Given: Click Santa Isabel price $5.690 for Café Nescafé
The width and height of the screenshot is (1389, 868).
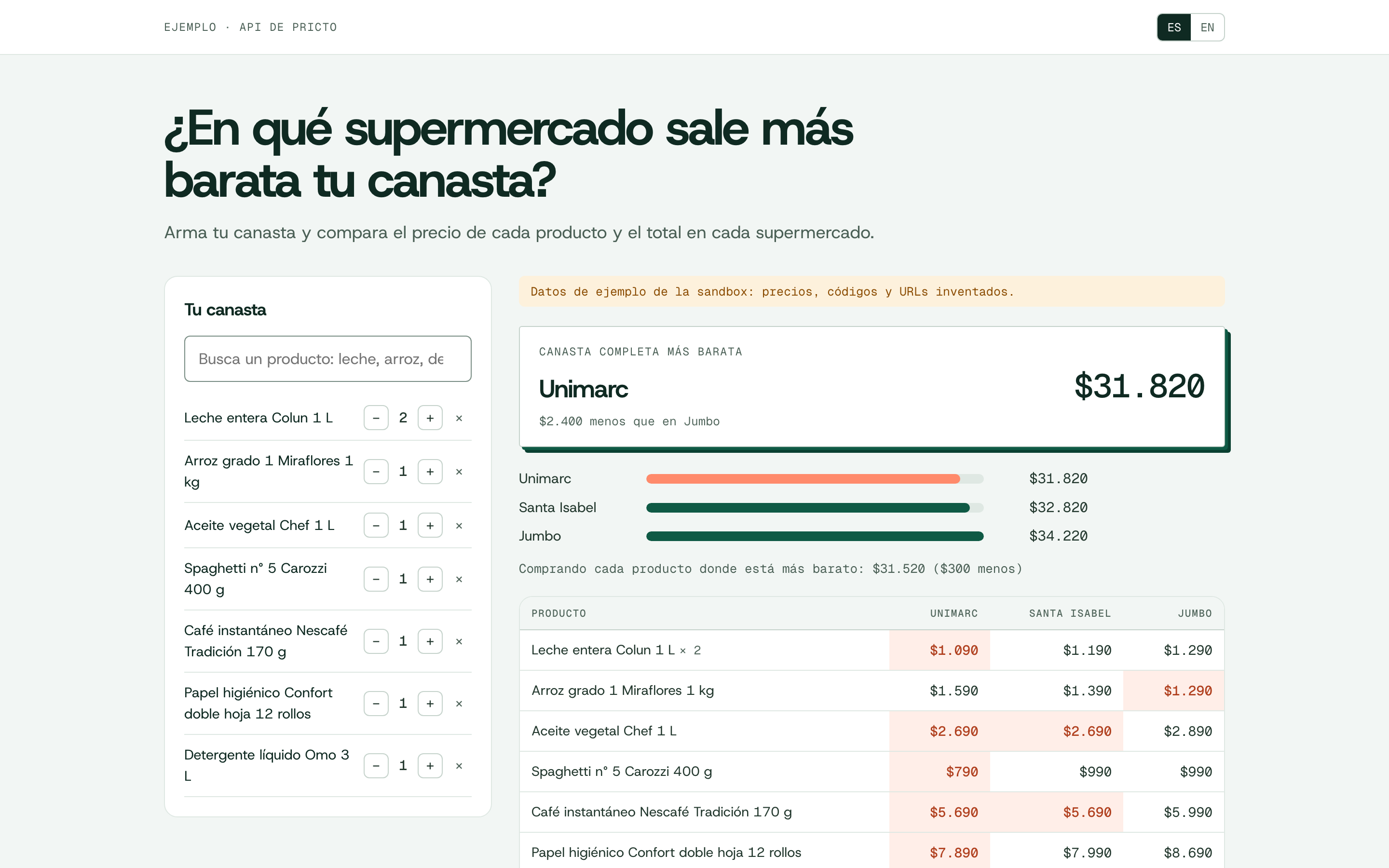Looking at the screenshot, I should (1087, 813).
